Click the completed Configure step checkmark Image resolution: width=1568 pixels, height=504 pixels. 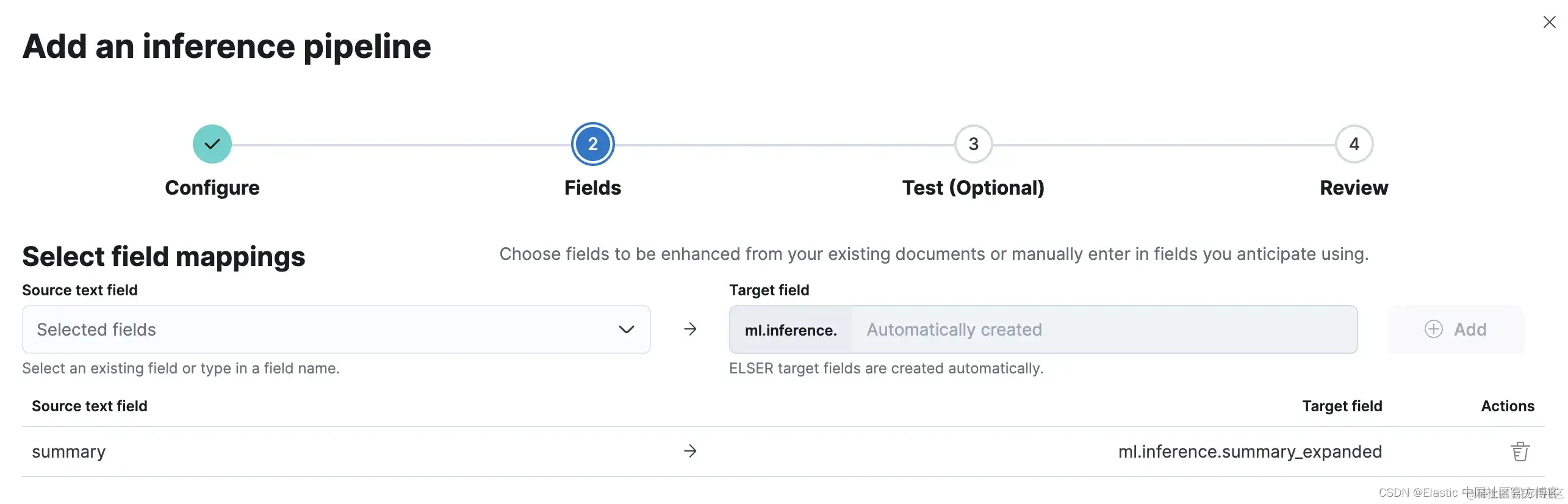[x=212, y=144]
